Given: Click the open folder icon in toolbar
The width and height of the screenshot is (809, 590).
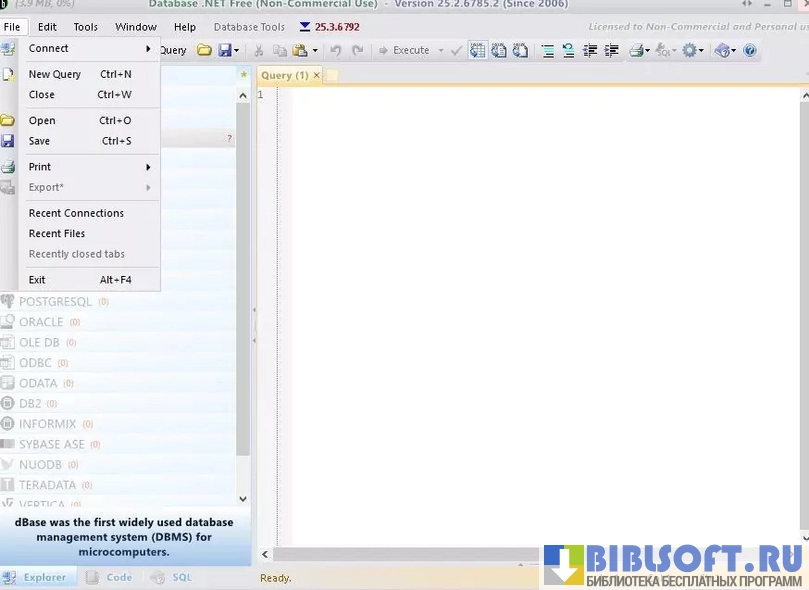Looking at the screenshot, I should click(204, 50).
